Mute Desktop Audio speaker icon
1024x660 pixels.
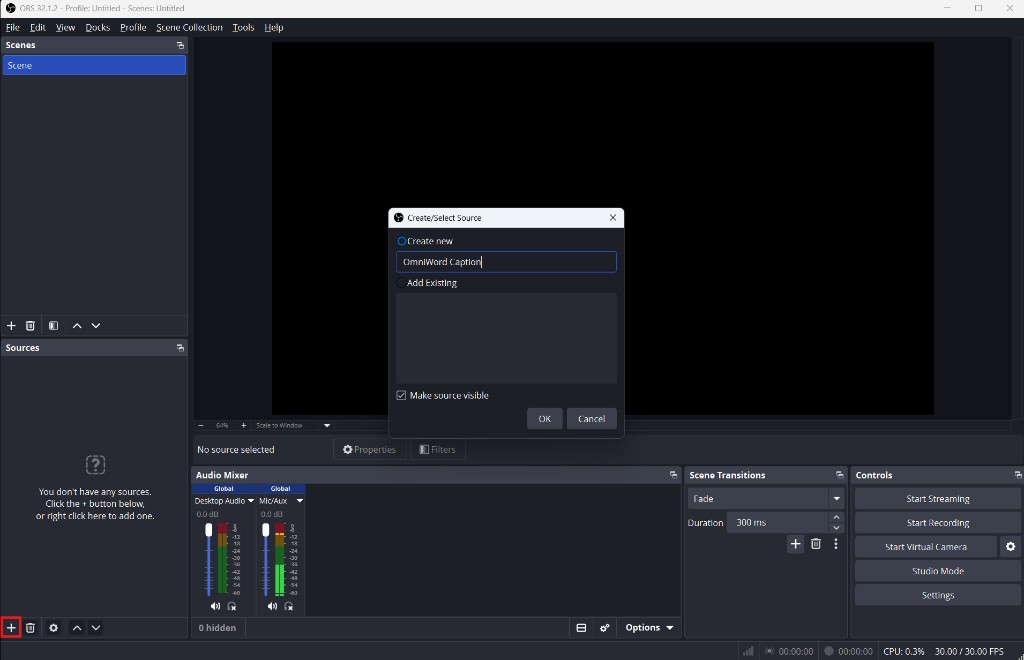pyautogui.click(x=215, y=606)
